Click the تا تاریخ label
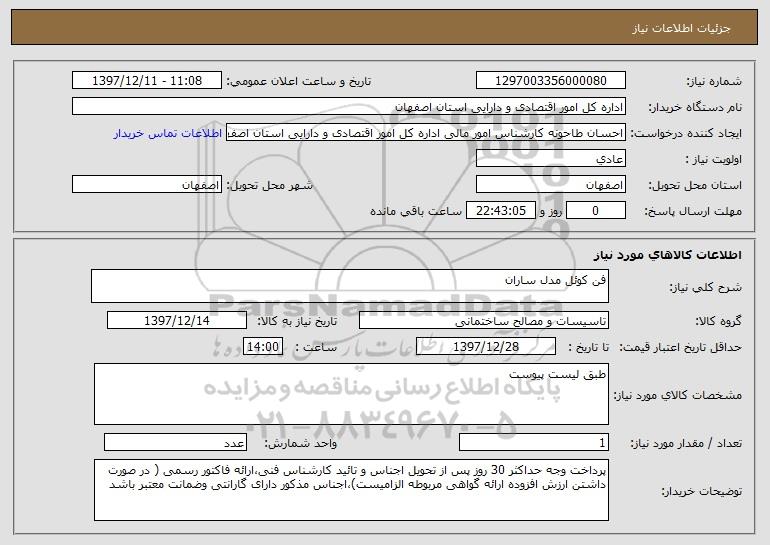This screenshot has height=545, width=770. coord(588,348)
